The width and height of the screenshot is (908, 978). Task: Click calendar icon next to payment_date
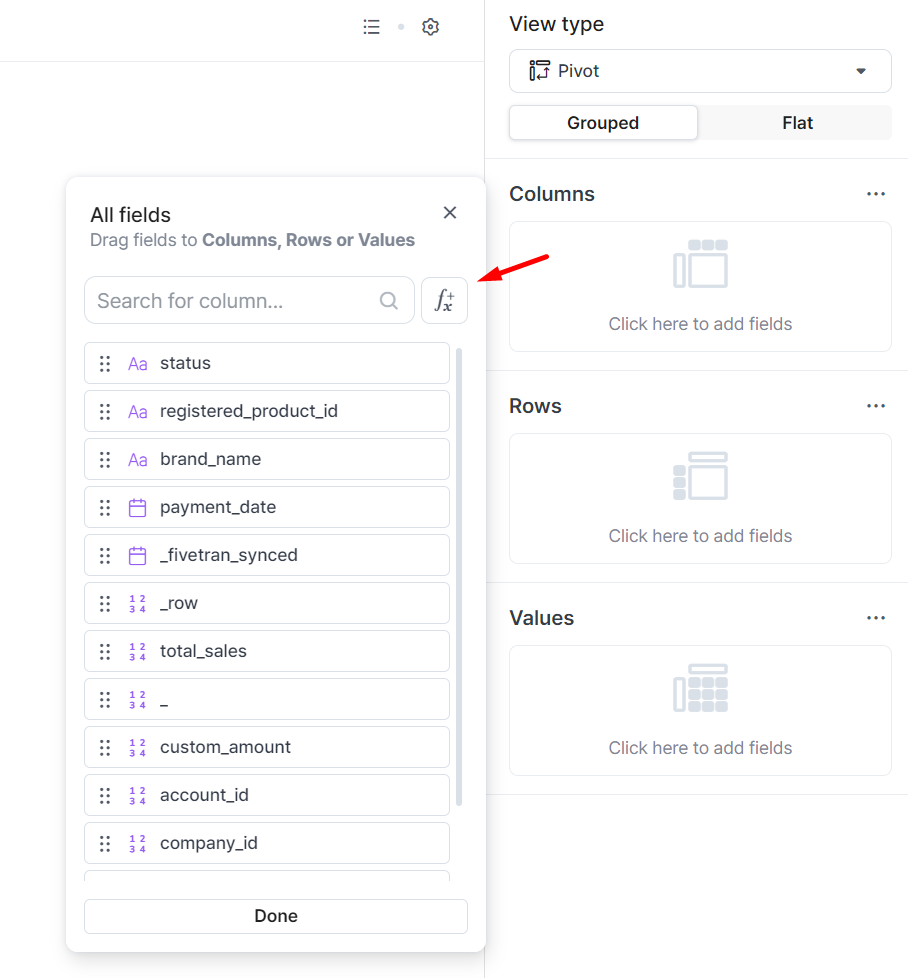(137, 507)
